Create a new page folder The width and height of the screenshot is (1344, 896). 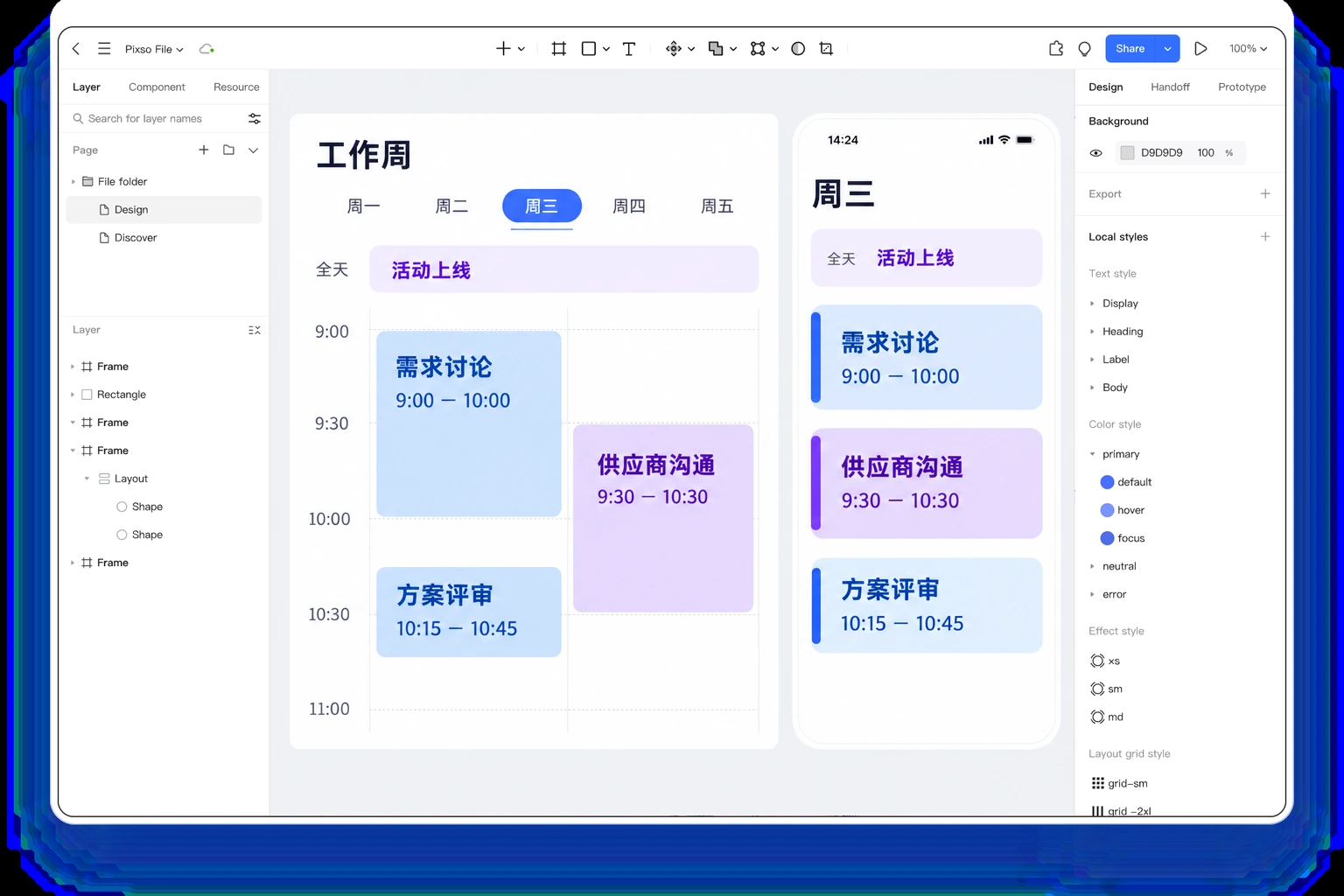228,150
